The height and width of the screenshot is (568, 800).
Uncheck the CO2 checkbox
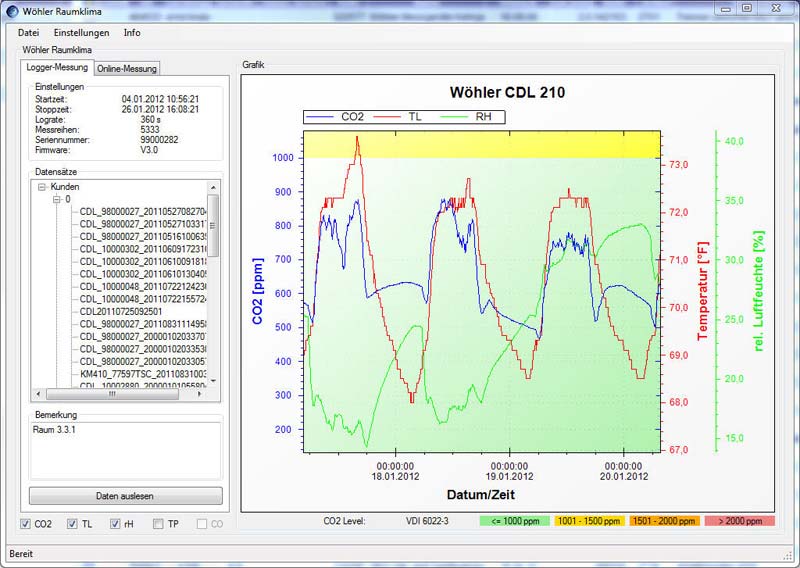[x=26, y=524]
